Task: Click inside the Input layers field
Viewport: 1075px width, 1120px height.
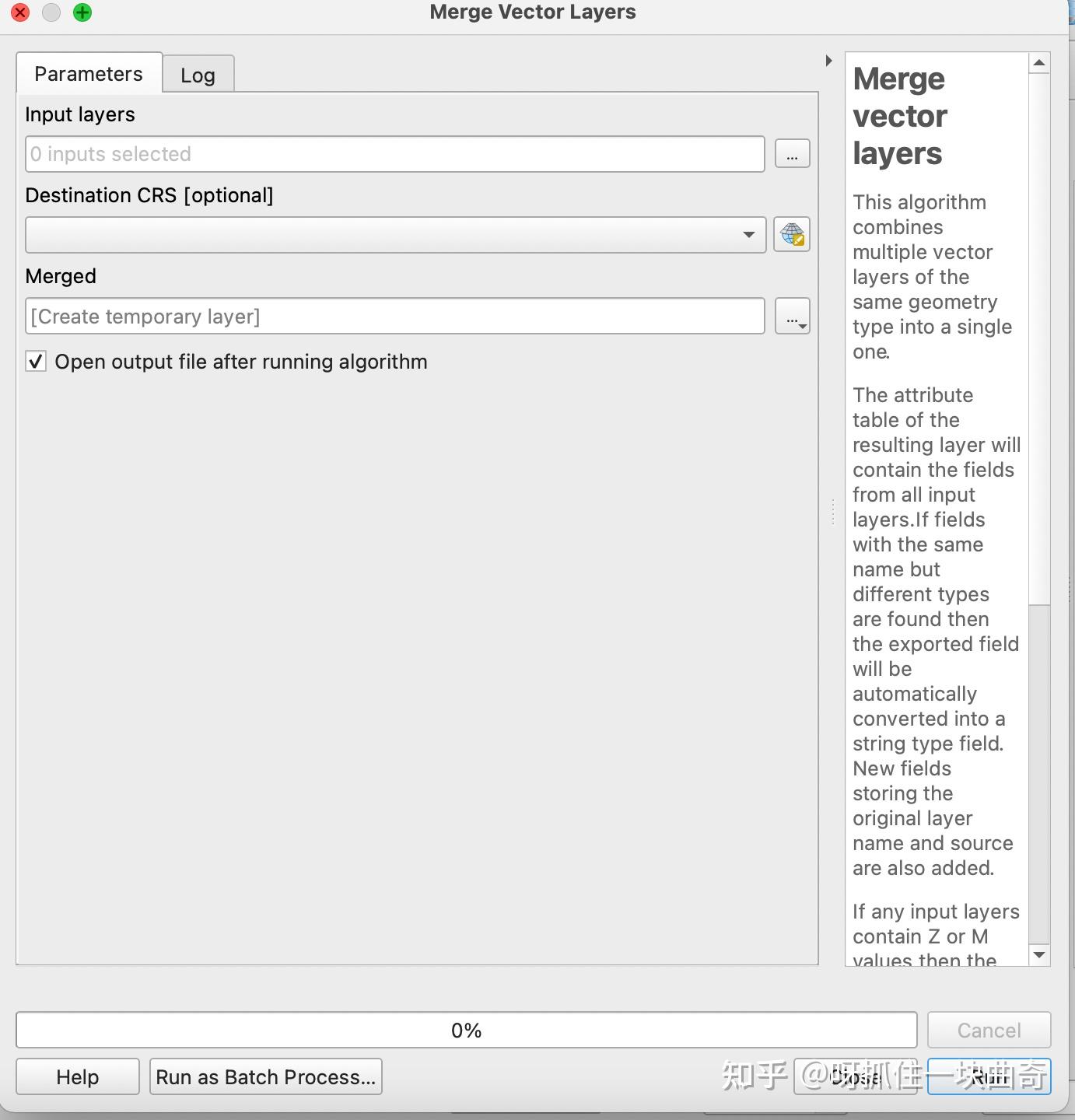Action: click(389, 153)
